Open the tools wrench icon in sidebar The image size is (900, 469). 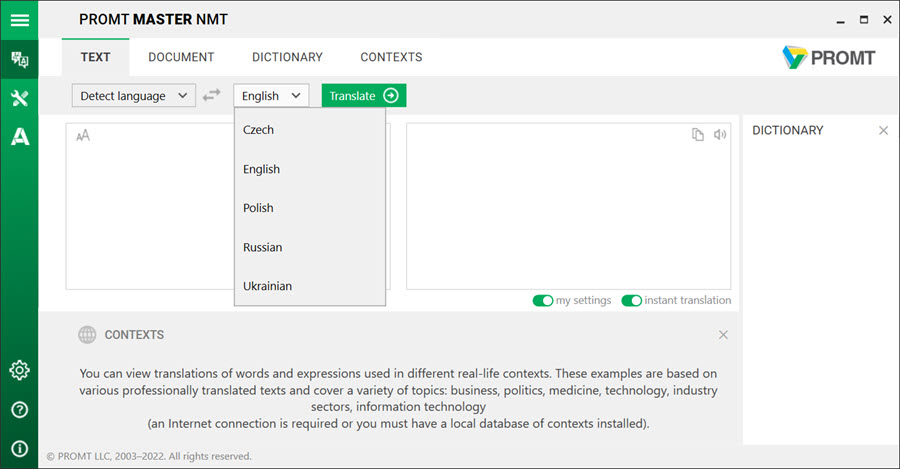[x=20, y=98]
